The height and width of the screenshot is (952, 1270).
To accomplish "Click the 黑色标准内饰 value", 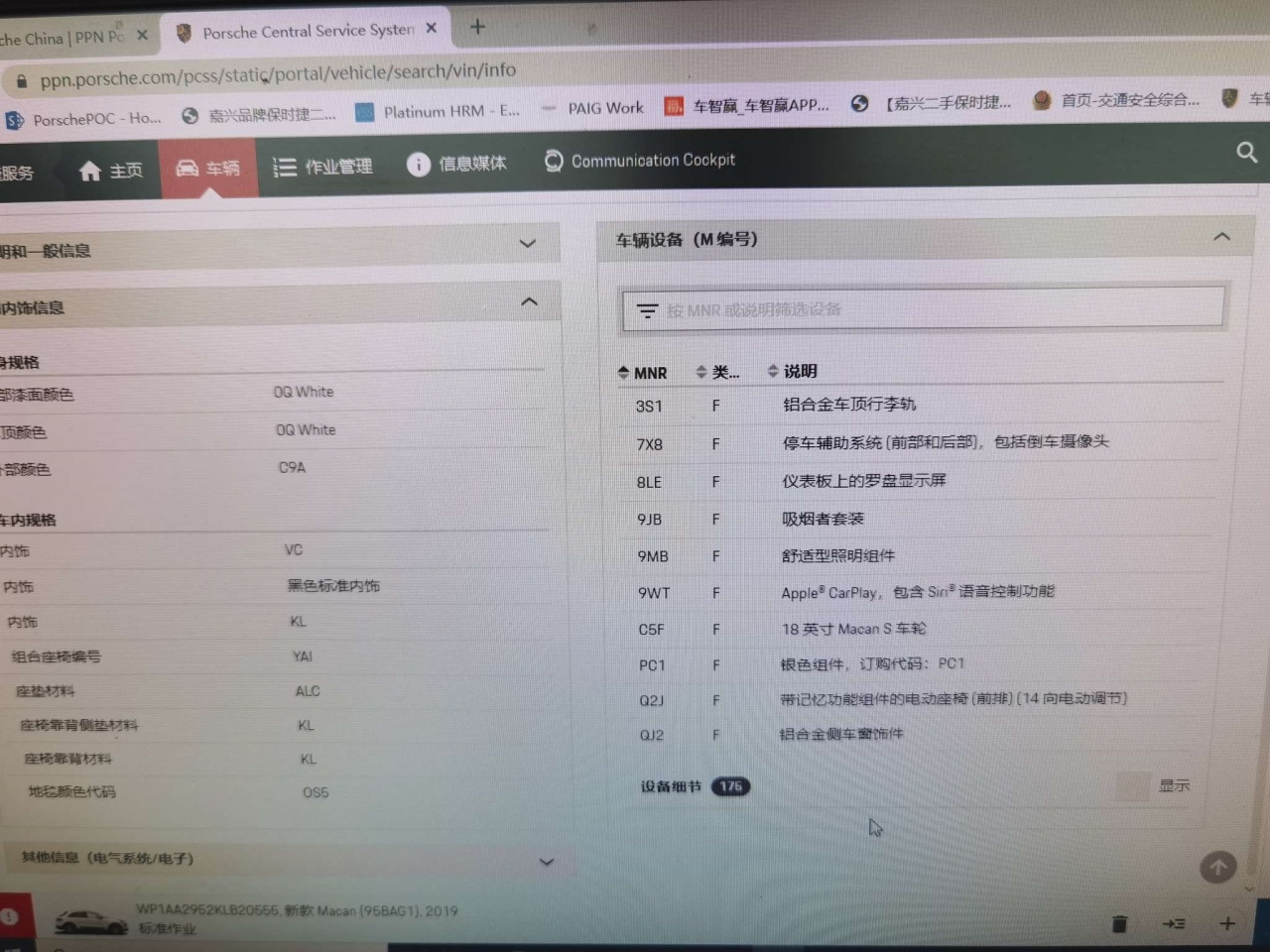I will [x=333, y=586].
